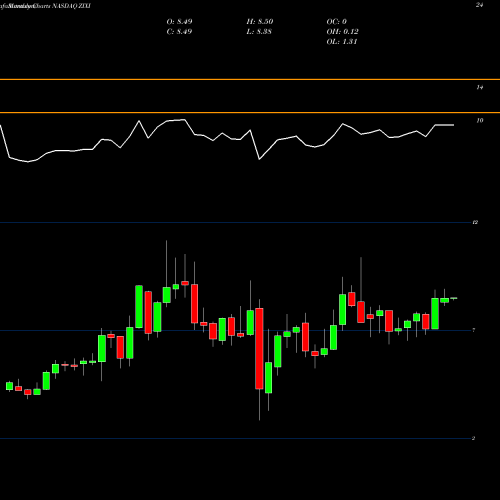The image size is (500, 500).
Task: Click the high value 'H: 8.50'
Action: (x=260, y=22)
